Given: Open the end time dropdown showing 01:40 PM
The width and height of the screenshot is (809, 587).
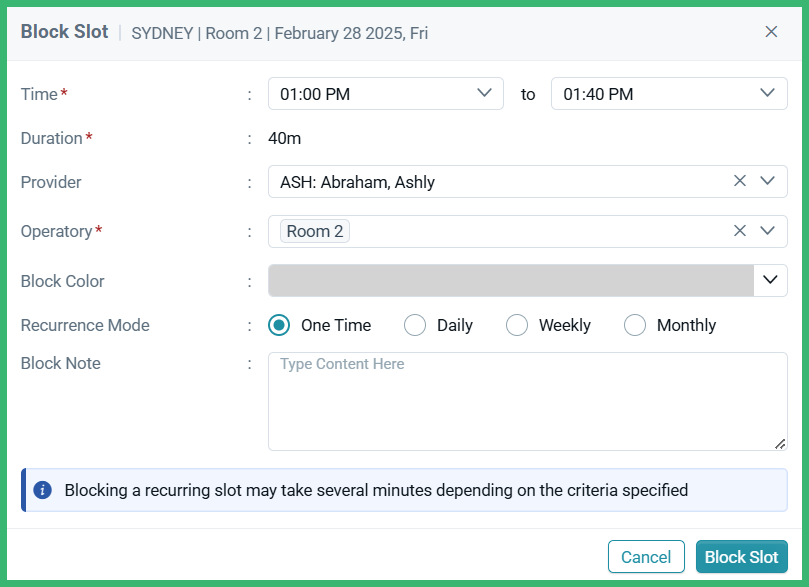Looking at the screenshot, I should [767, 92].
